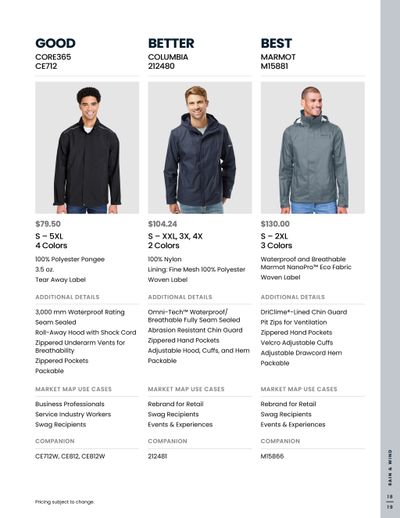Image resolution: width=400 pixels, height=518 pixels.
Task: Click the CORE365 CE712 jacket photo
Action: 87,148
